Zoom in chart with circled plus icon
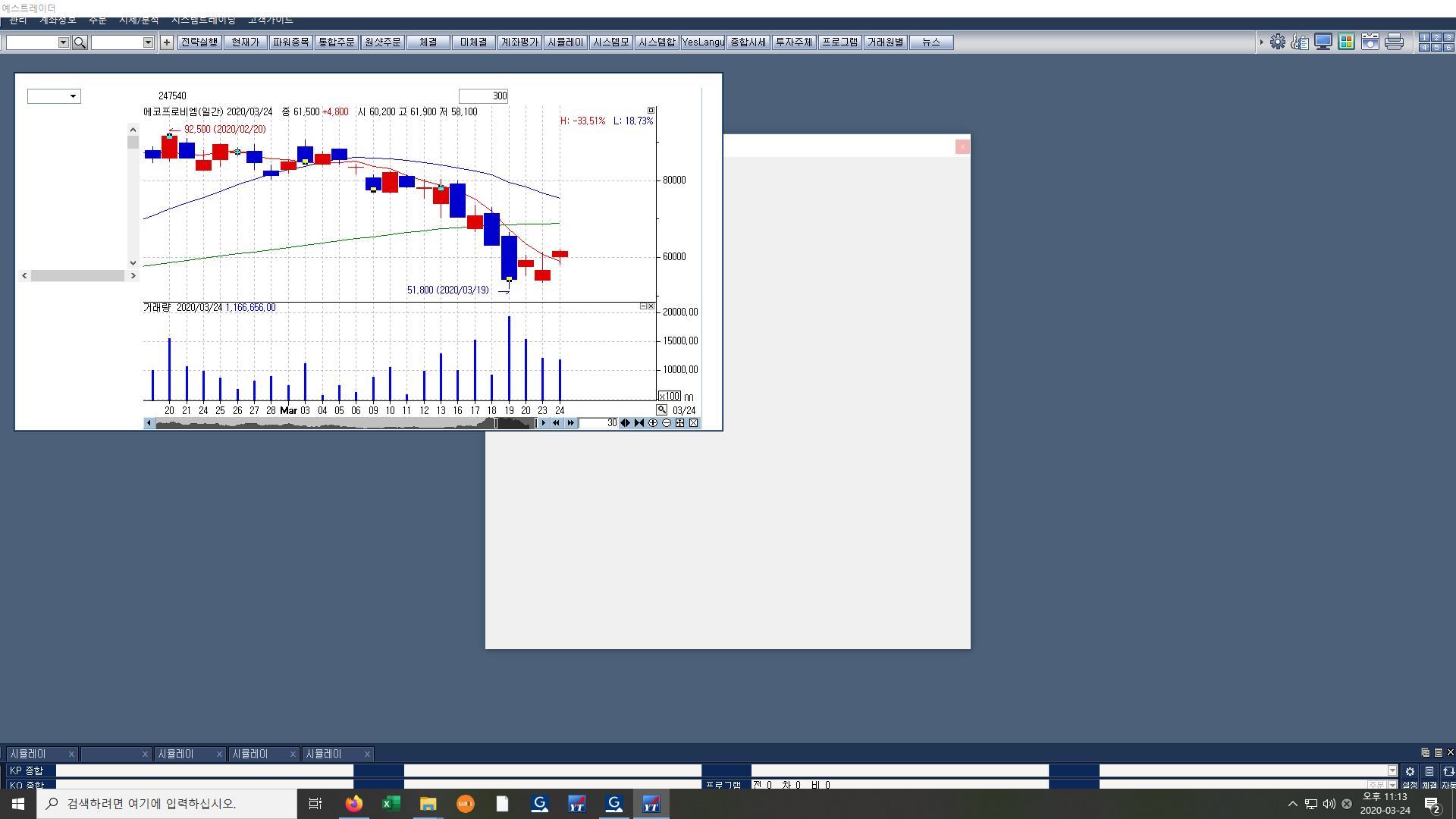This screenshot has height=819, width=1456. 653,423
